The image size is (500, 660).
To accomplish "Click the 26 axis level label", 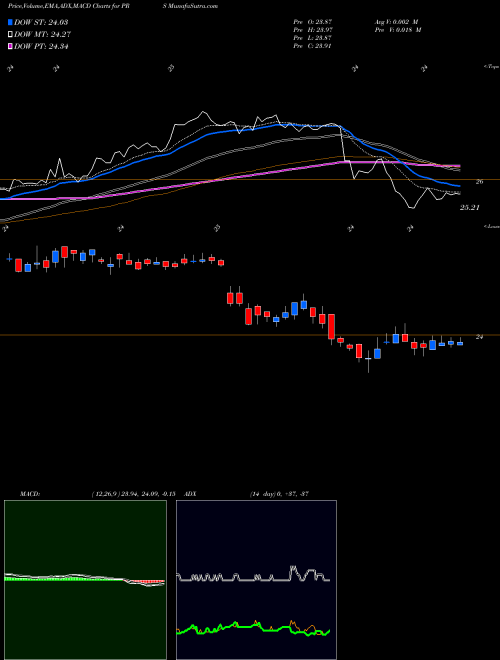I will 479,182.
